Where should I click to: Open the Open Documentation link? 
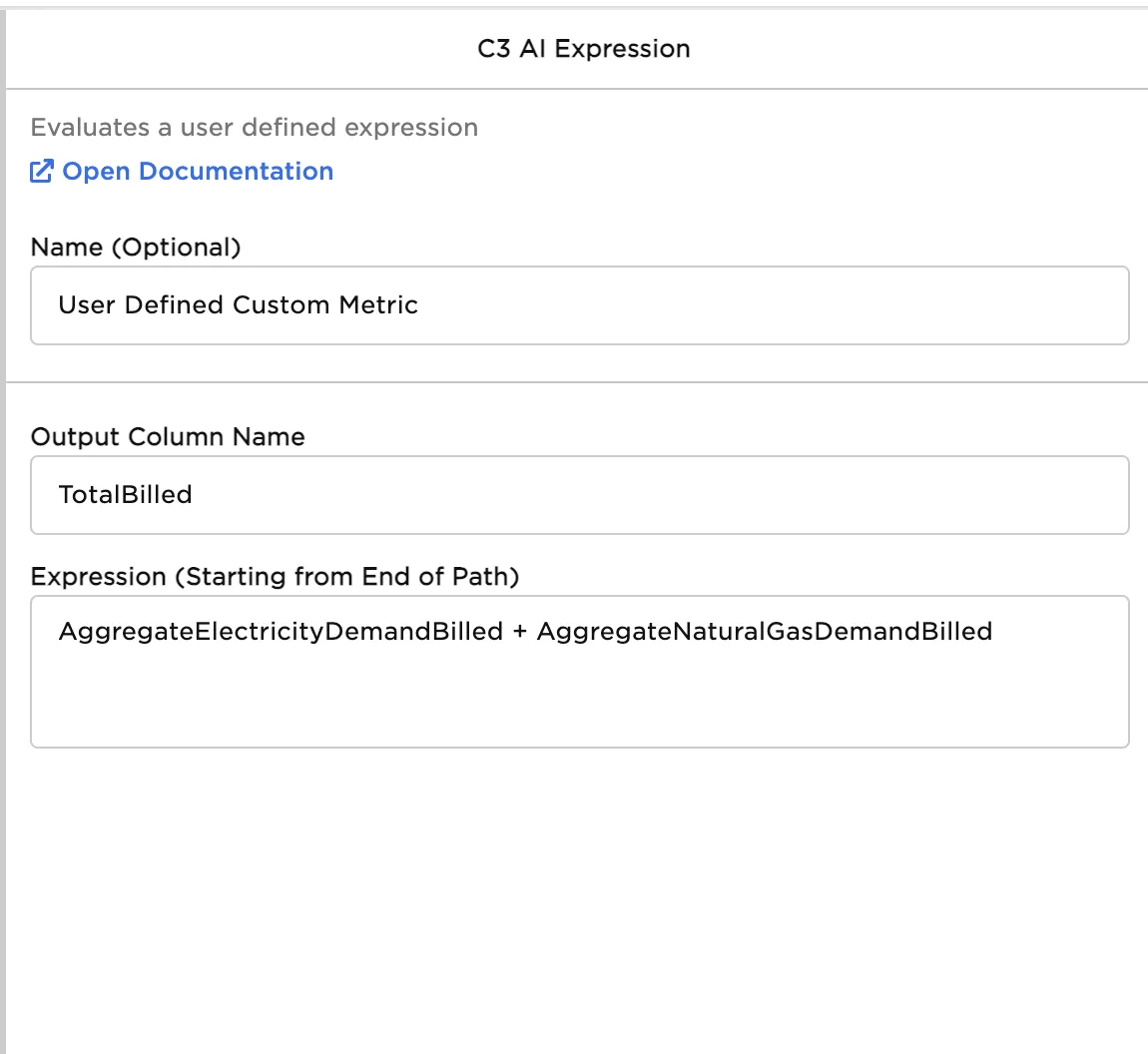(198, 172)
